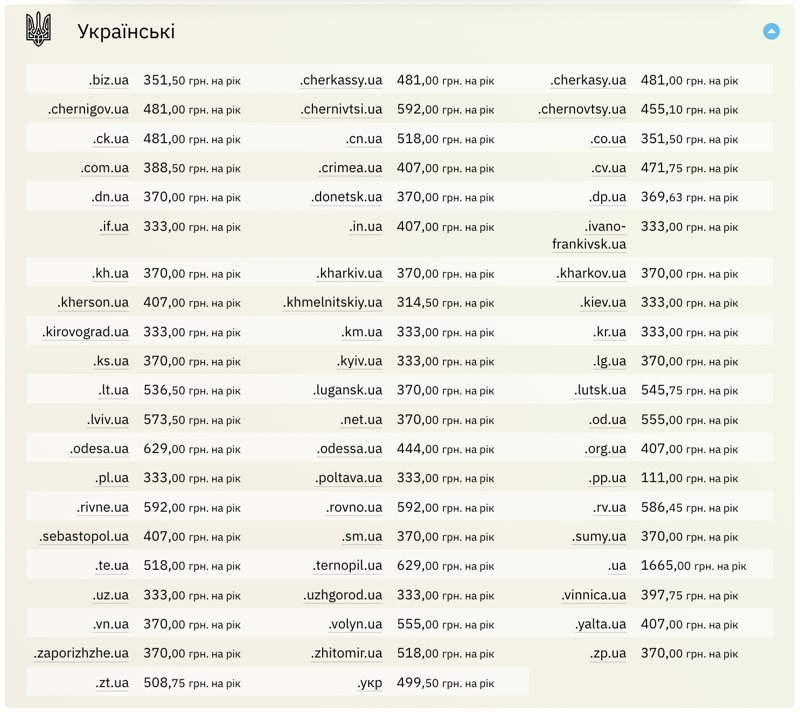Open the .biz.ua domain link
The height and width of the screenshot is (714, 800).
coord(108,80)
